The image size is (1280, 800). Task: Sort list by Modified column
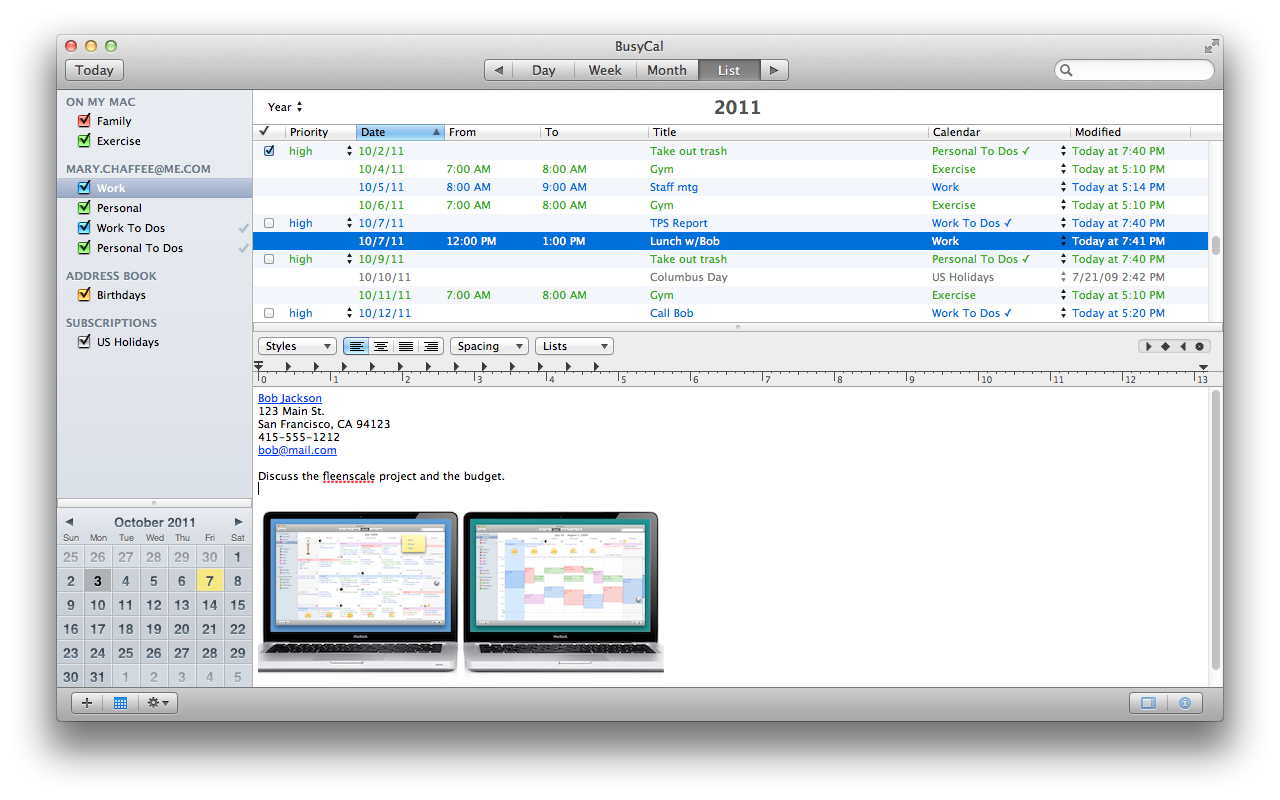tap(1130, 131)
